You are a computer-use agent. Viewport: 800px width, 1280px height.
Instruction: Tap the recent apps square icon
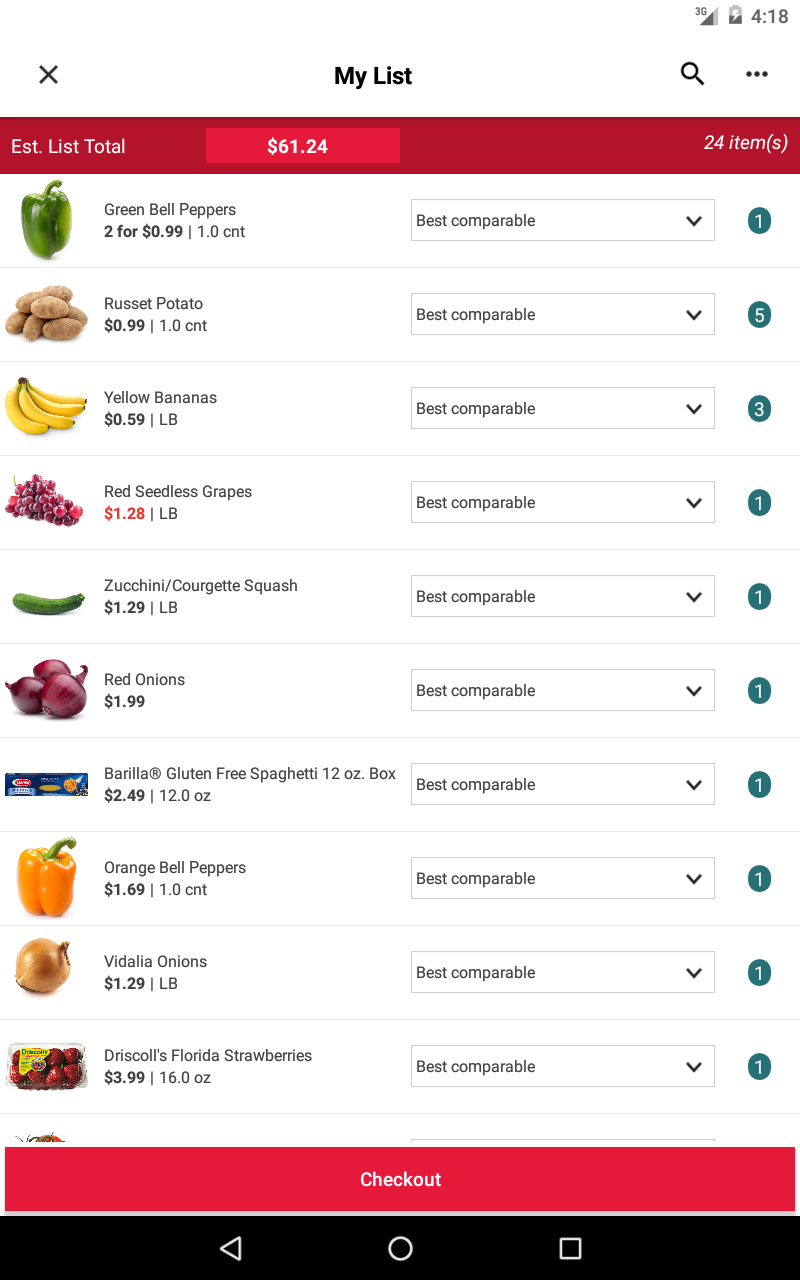click(570, 1247)
